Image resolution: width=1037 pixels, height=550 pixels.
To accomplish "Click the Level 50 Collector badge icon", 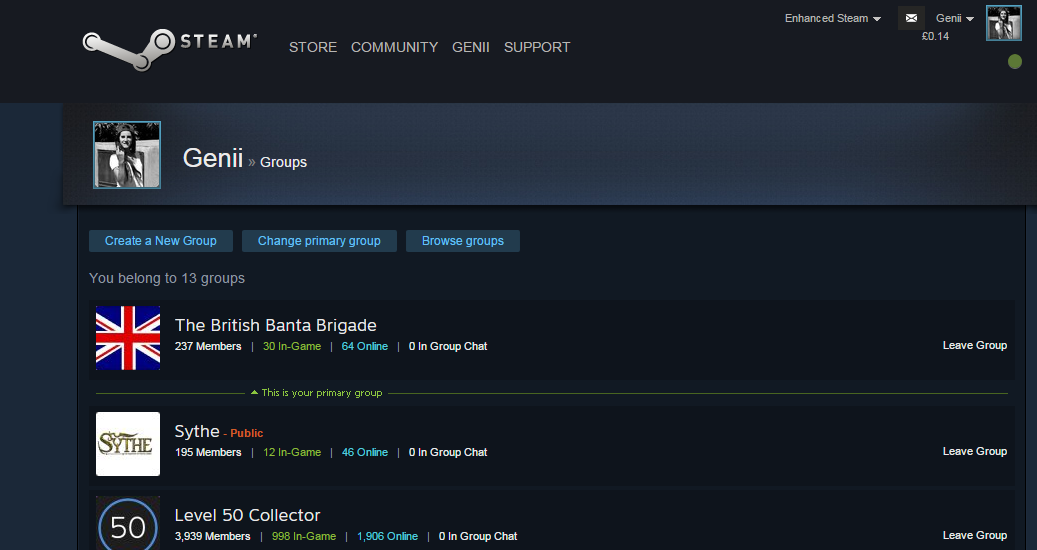I will click(x=128, y=523).
